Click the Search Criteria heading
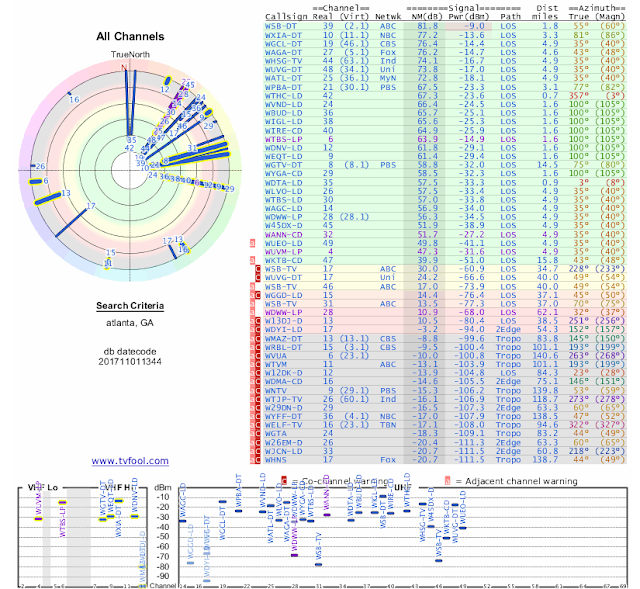The image size is (640, 589). (x=130, y=306)
